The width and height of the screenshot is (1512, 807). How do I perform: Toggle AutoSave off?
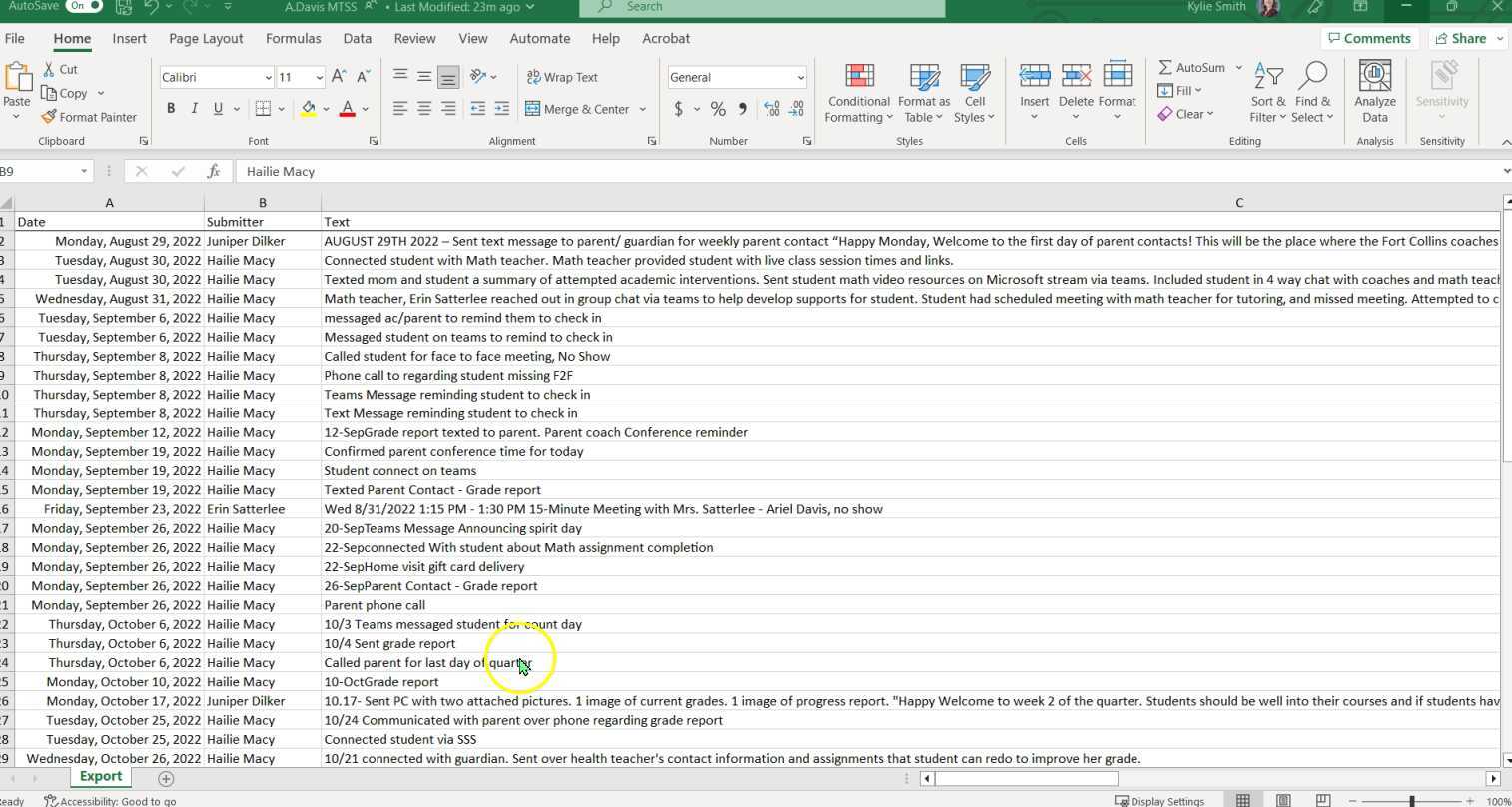click(83, 7)
